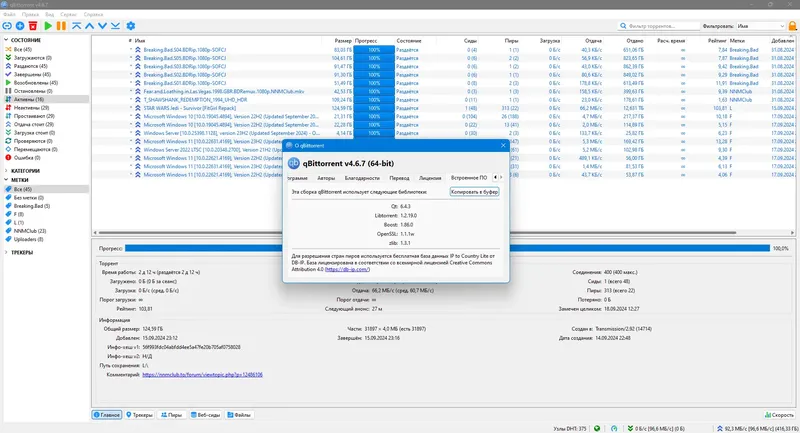Move torrent to bottom of queue icon
The image size is (800, 433).
[x=116, y=26]
